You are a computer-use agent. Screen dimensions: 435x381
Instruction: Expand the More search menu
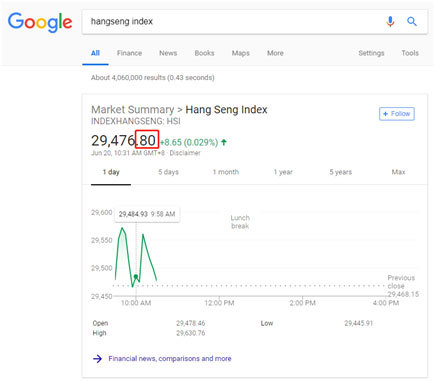point(275,53)
